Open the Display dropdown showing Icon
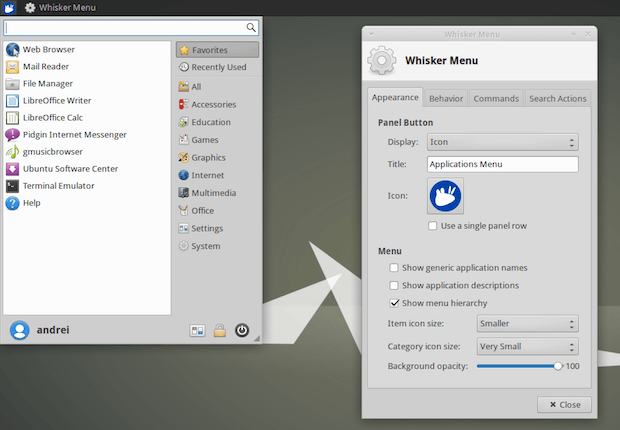Viewport: 620px width, 430px height. click(x=503, y=142)
